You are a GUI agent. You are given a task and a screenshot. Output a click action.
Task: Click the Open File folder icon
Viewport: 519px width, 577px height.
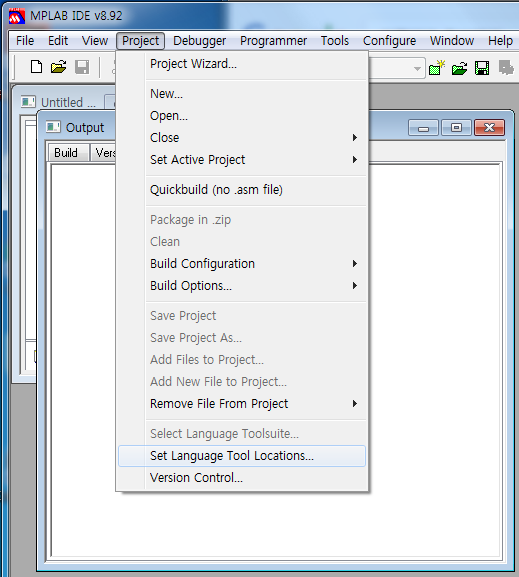59,67
